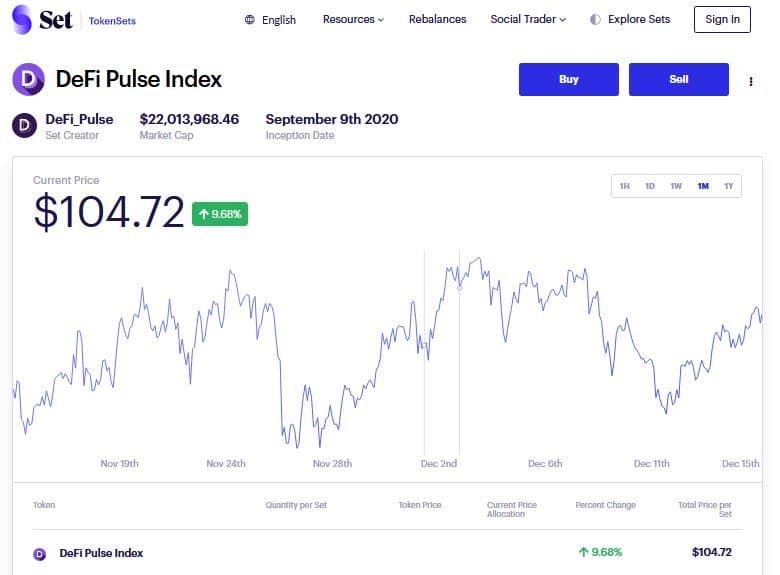The height and width of the screenshot is (575, 780).
Task: Switch chart range to 1Y
Action: pos(729,186)
